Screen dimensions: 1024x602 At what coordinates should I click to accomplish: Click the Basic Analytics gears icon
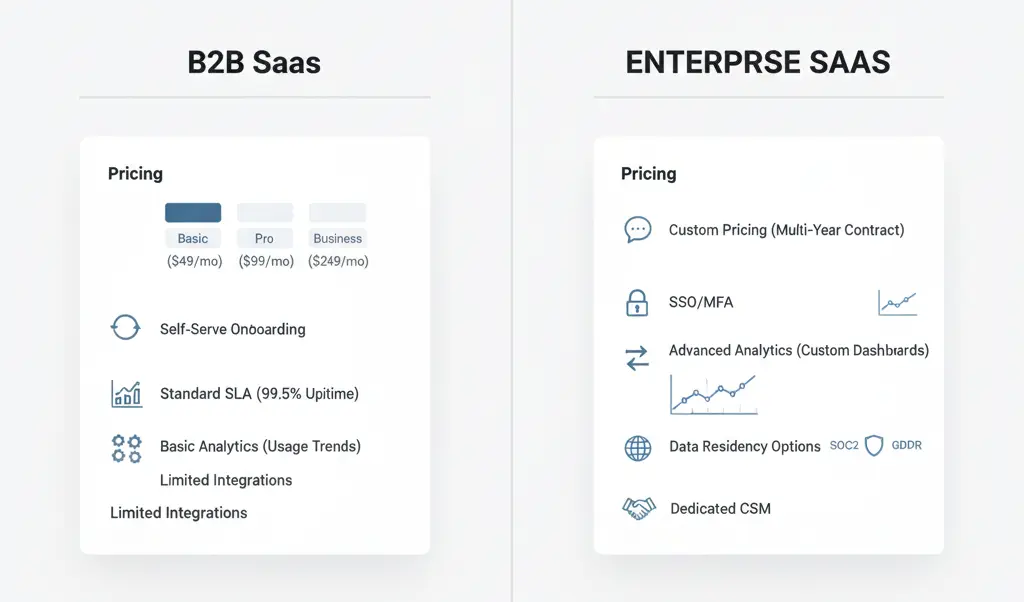[126, 447]
